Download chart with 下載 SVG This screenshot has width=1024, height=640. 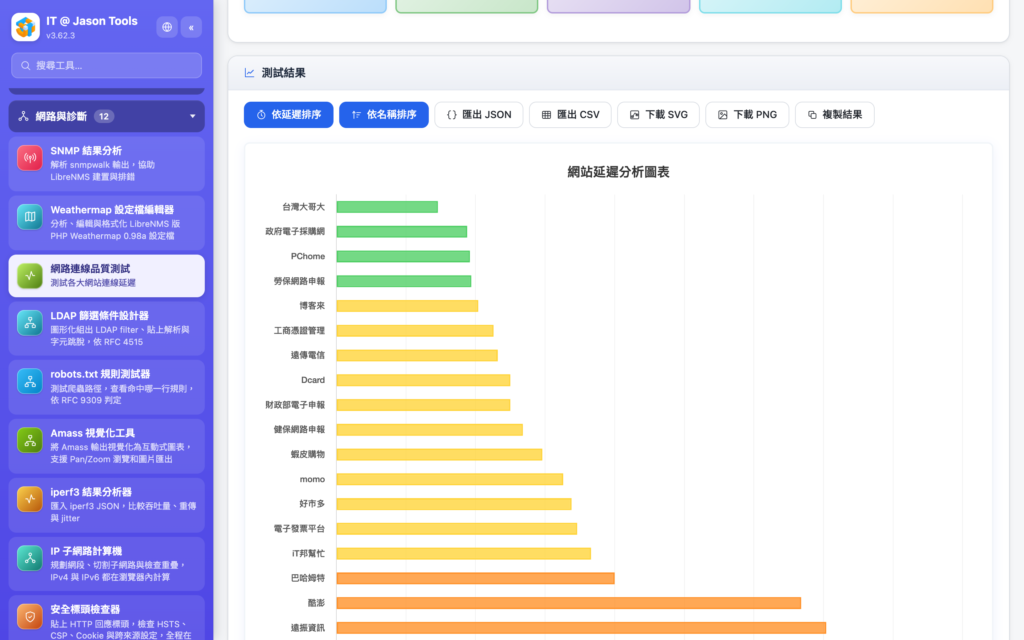[658, 115]
